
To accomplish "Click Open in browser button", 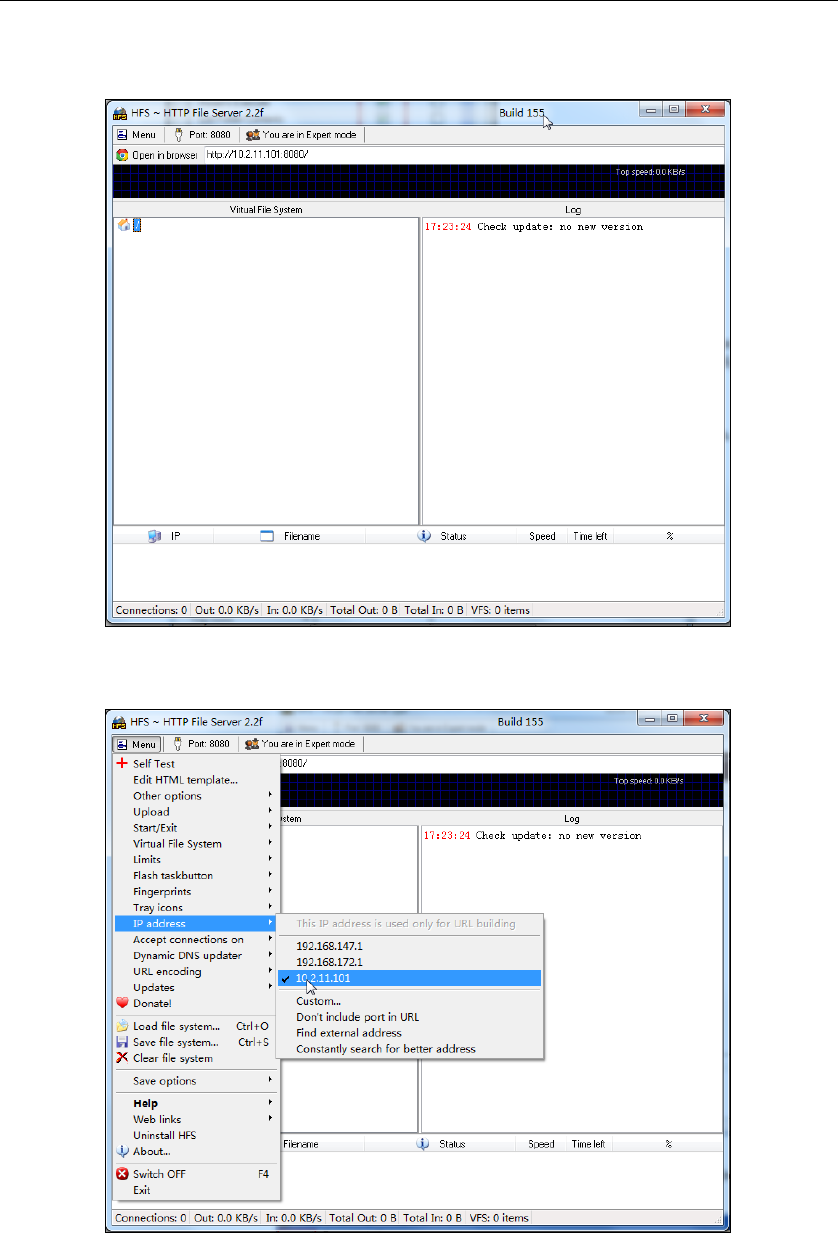I will click(157, 155).
